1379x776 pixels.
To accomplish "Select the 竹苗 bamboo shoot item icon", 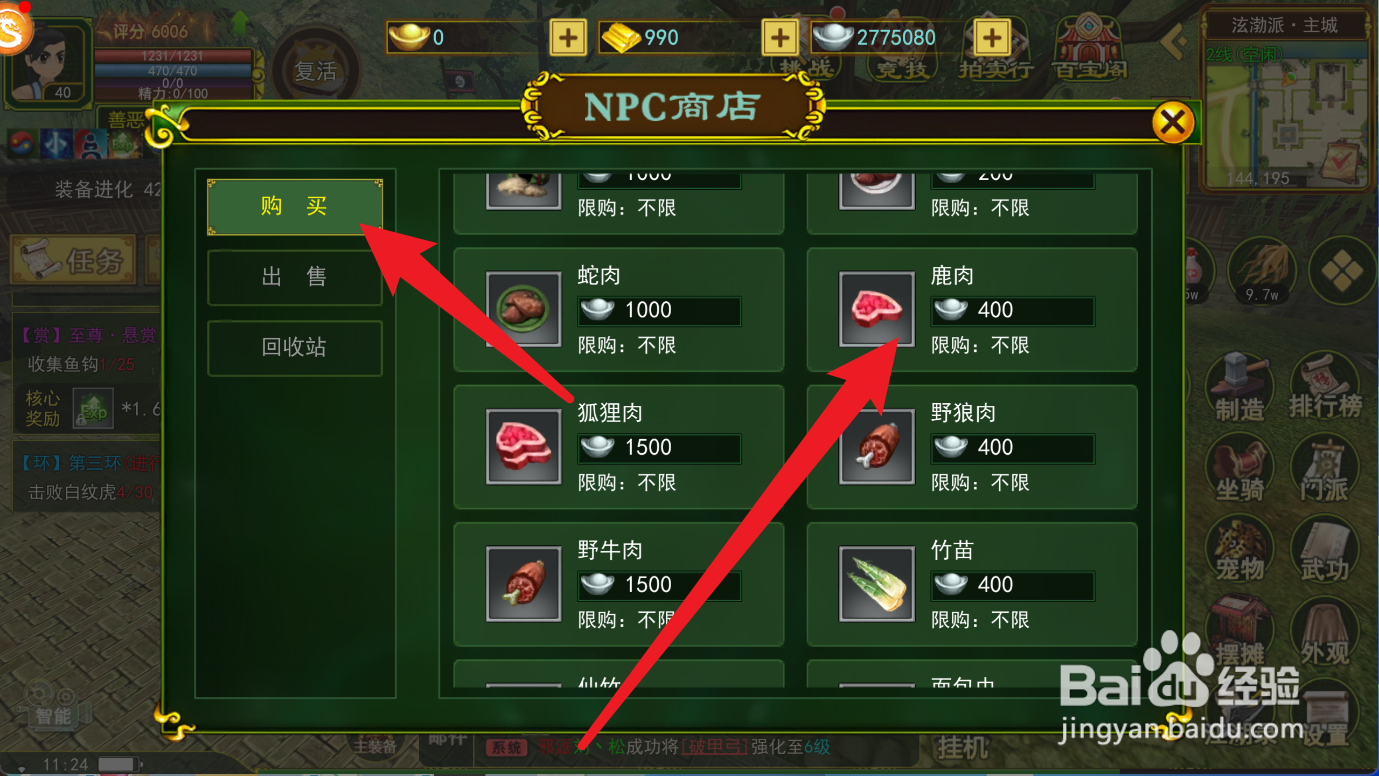I will coord(876,583).
